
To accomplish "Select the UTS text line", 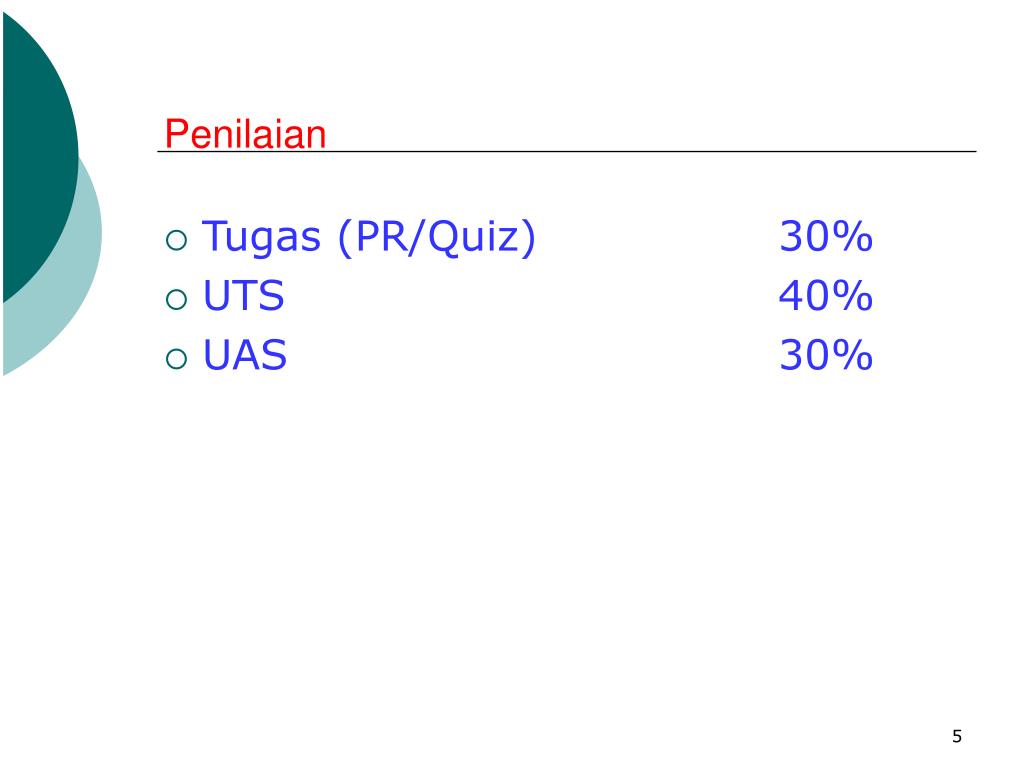I will point(244,296).
